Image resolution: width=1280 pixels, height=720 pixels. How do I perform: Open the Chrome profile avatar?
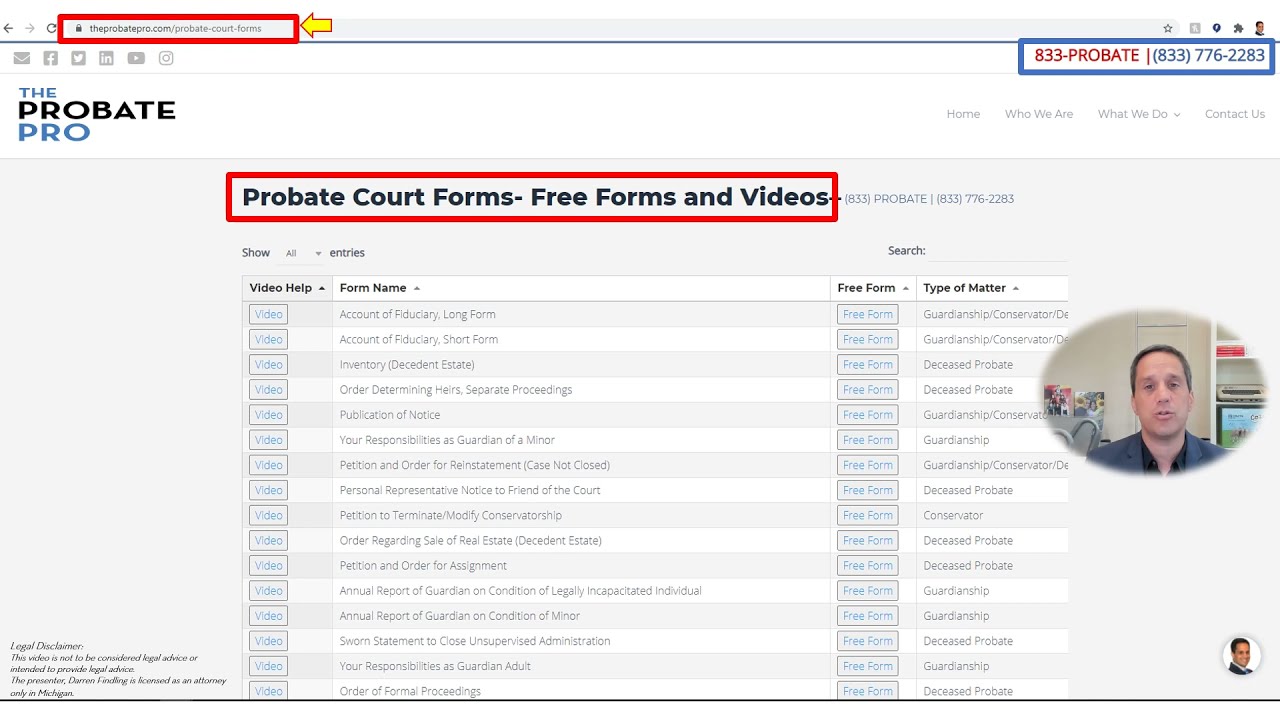click(1260, 28)
